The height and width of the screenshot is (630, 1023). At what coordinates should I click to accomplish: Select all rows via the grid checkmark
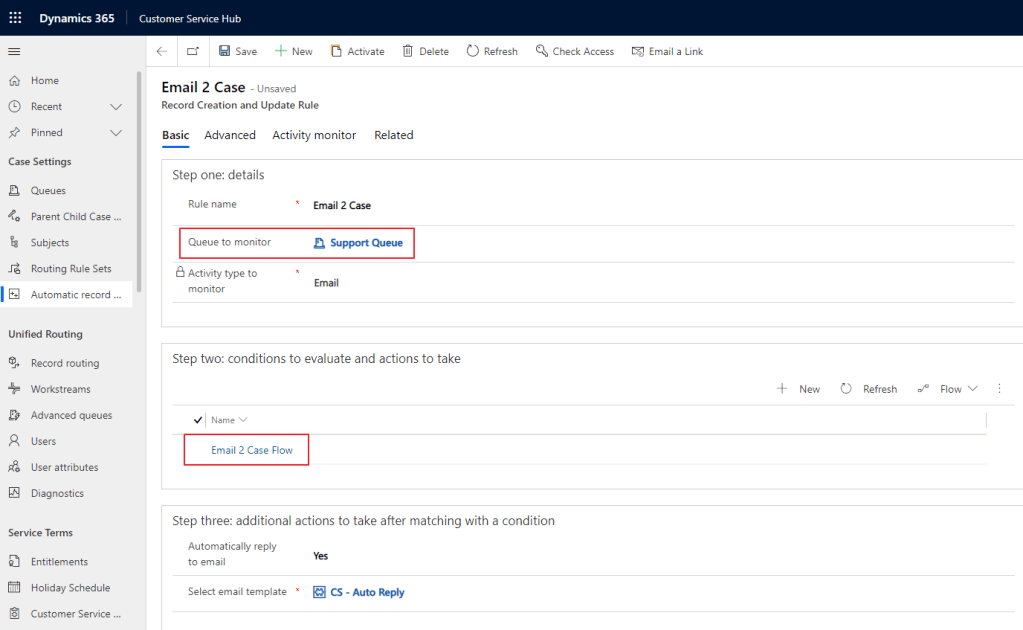tap(197, 420)
